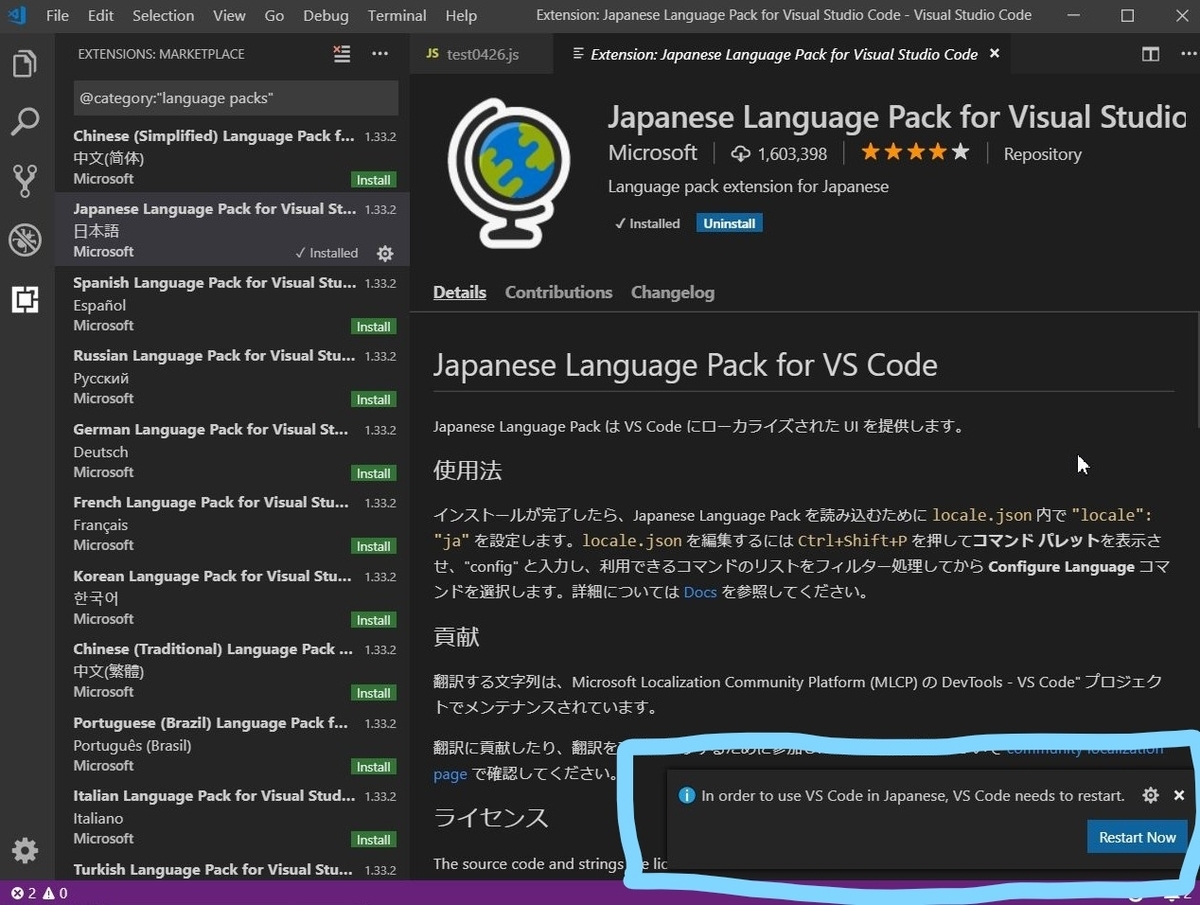Open the Debug view from the Activity Bar

click(25, 240)
